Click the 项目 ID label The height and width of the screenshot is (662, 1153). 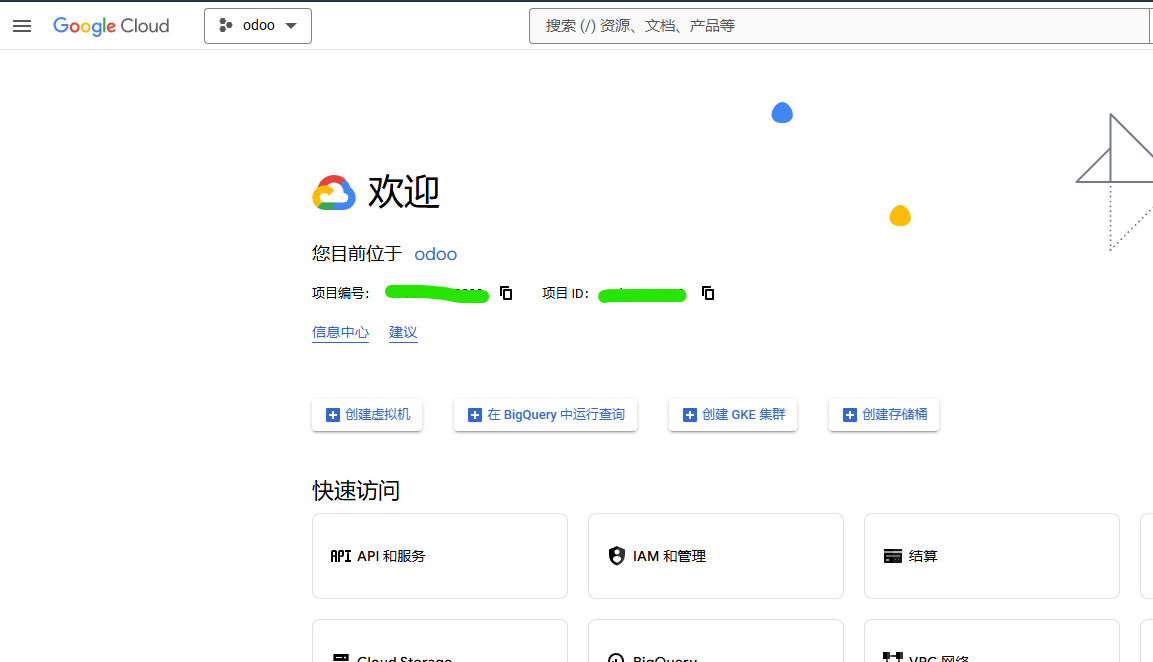pos(565,293)
